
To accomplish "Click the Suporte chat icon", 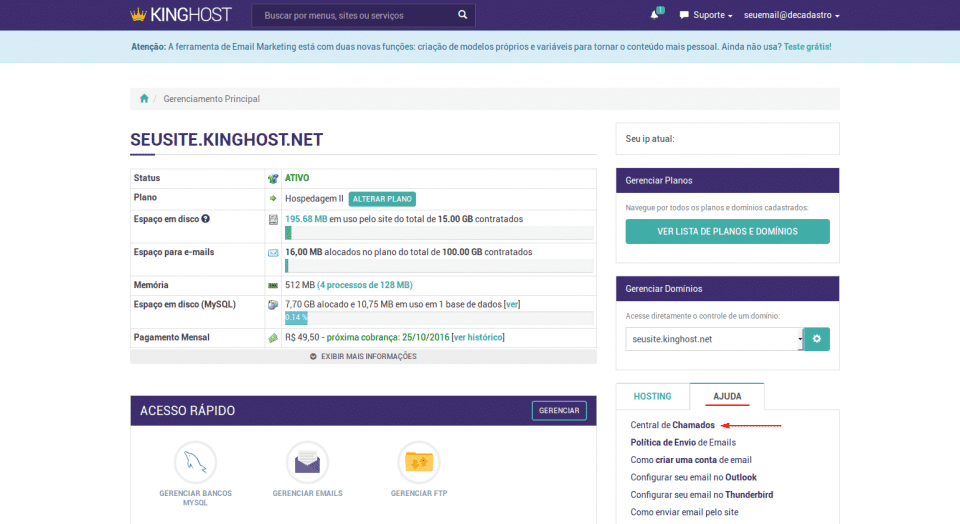I will [x=684, y=15].
